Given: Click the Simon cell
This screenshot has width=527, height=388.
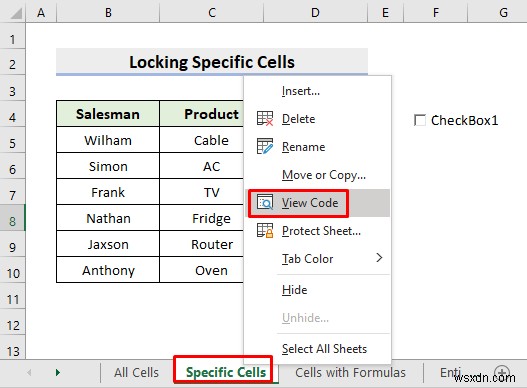Looking at the screenshot, I should [108, 166].
